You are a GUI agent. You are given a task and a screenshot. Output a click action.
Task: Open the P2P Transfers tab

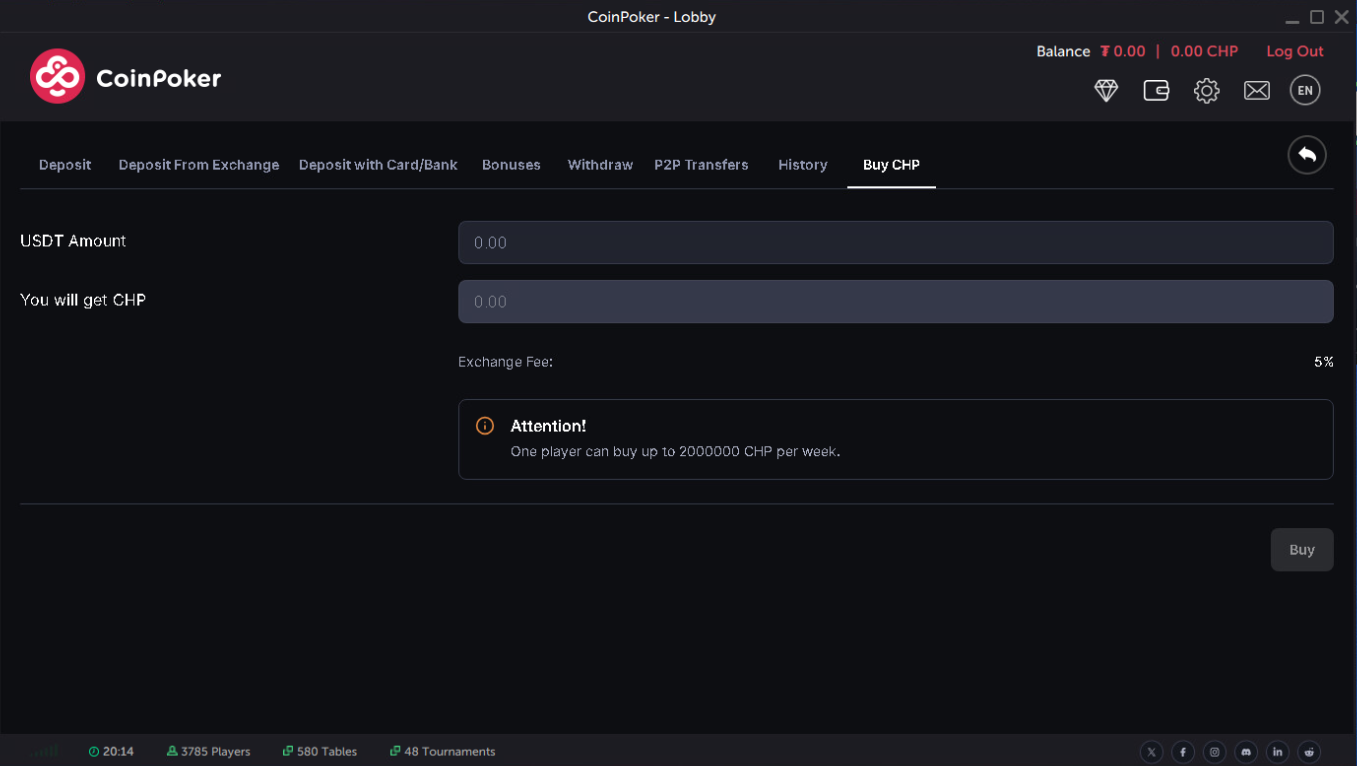point(701,165)
